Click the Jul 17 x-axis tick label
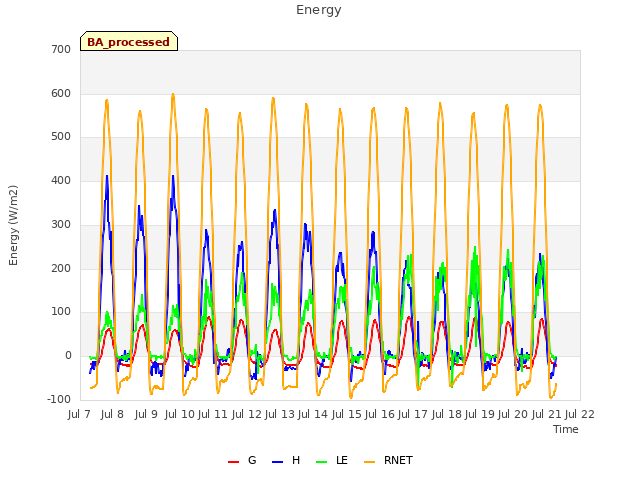 413,415
